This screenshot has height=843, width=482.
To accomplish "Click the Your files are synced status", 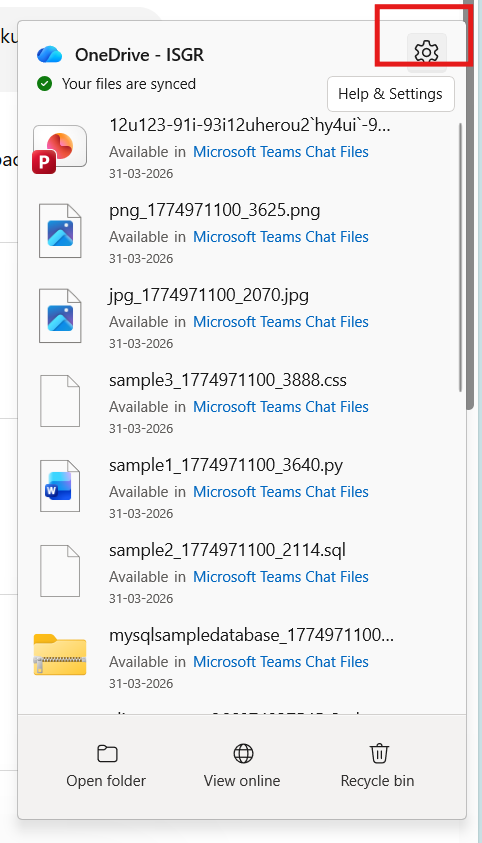I will [128, 84].
